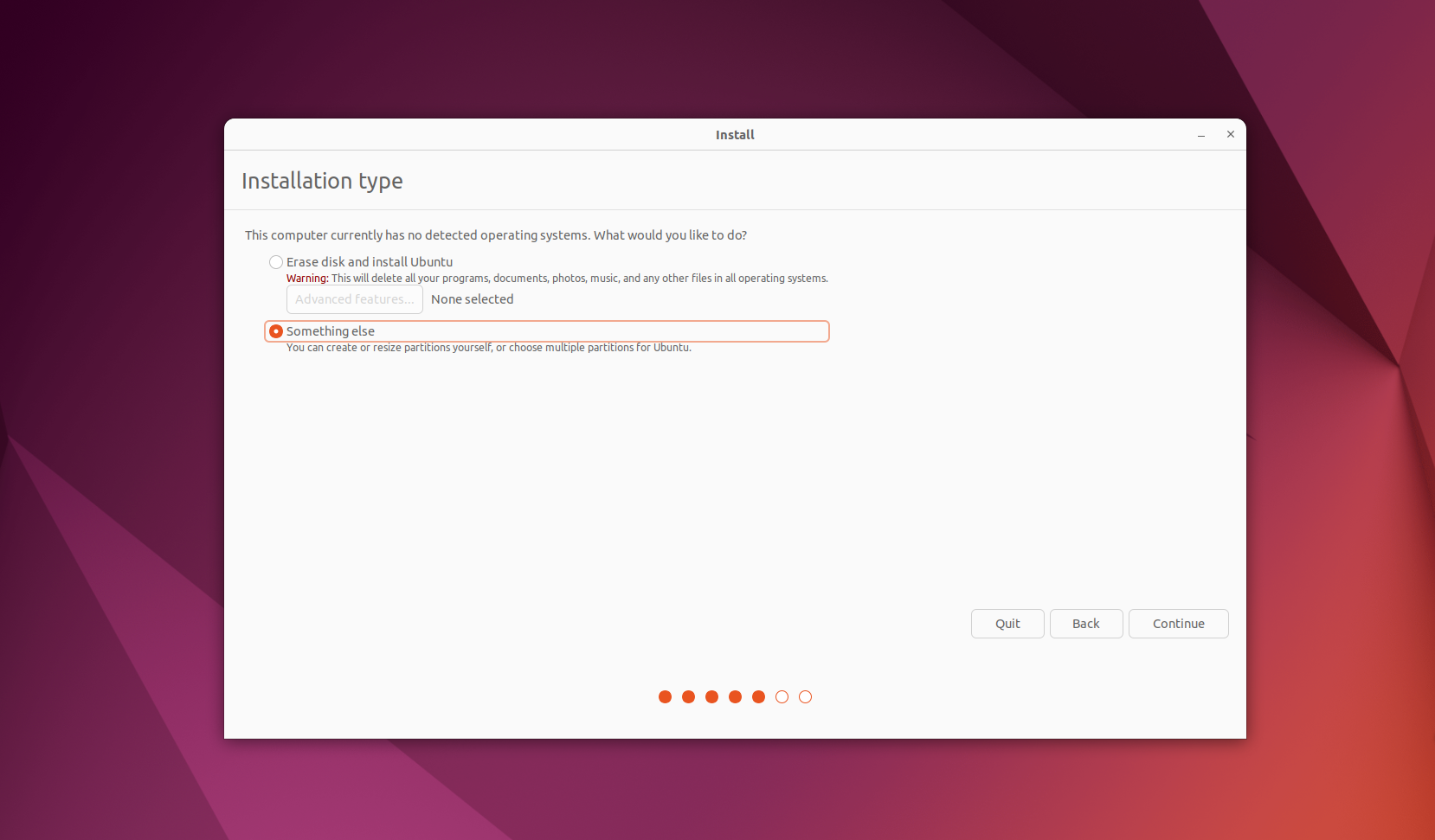Image resolution: width=1435 pixels, height=840 pixels.
Task: Click the deletion warning text under Erase disk
Action: coord(557,279)
